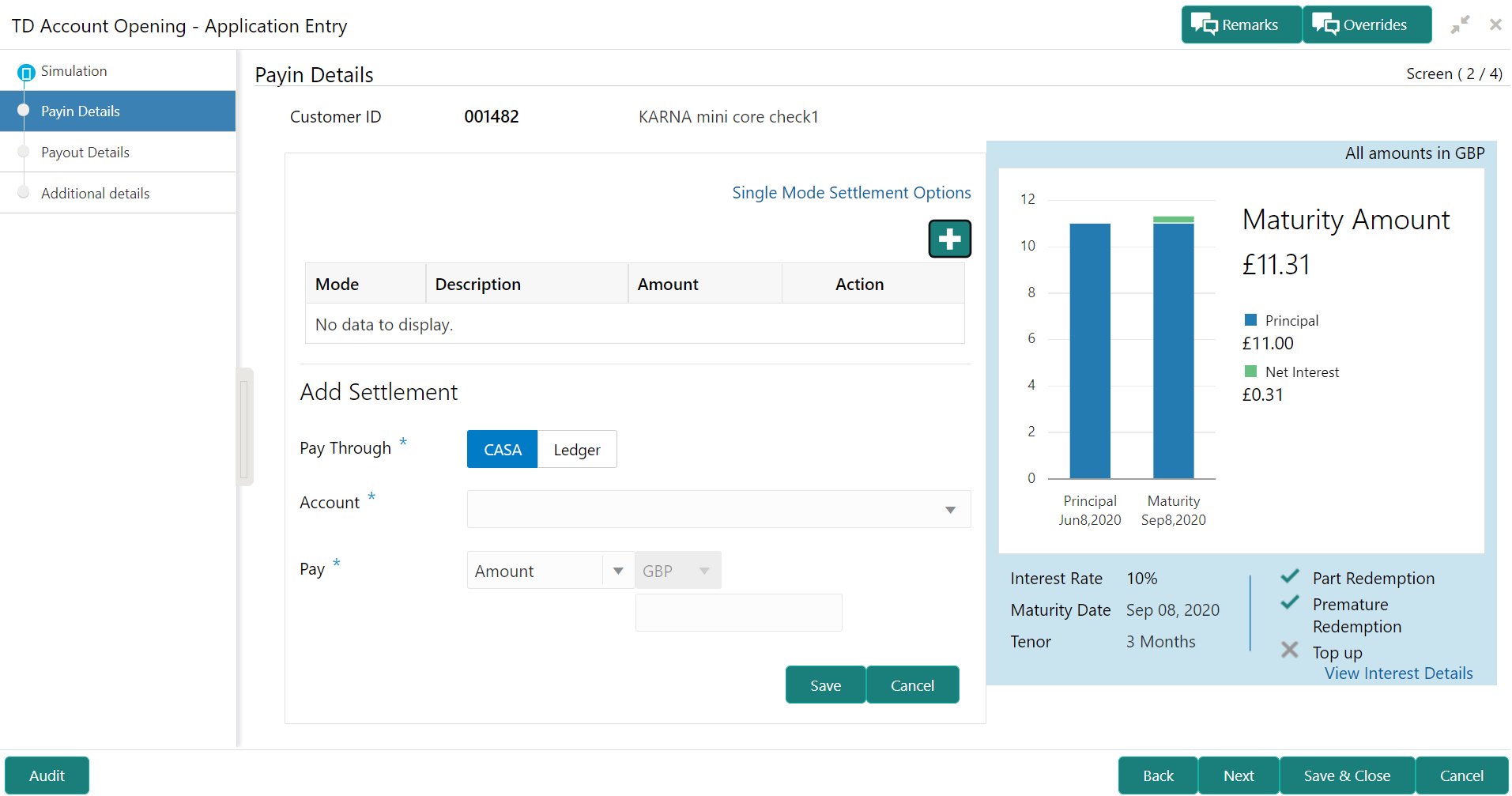Click the Principal amount £11.00
The width and height of the screenshot is (1512, 796).
click(1268, 343)
